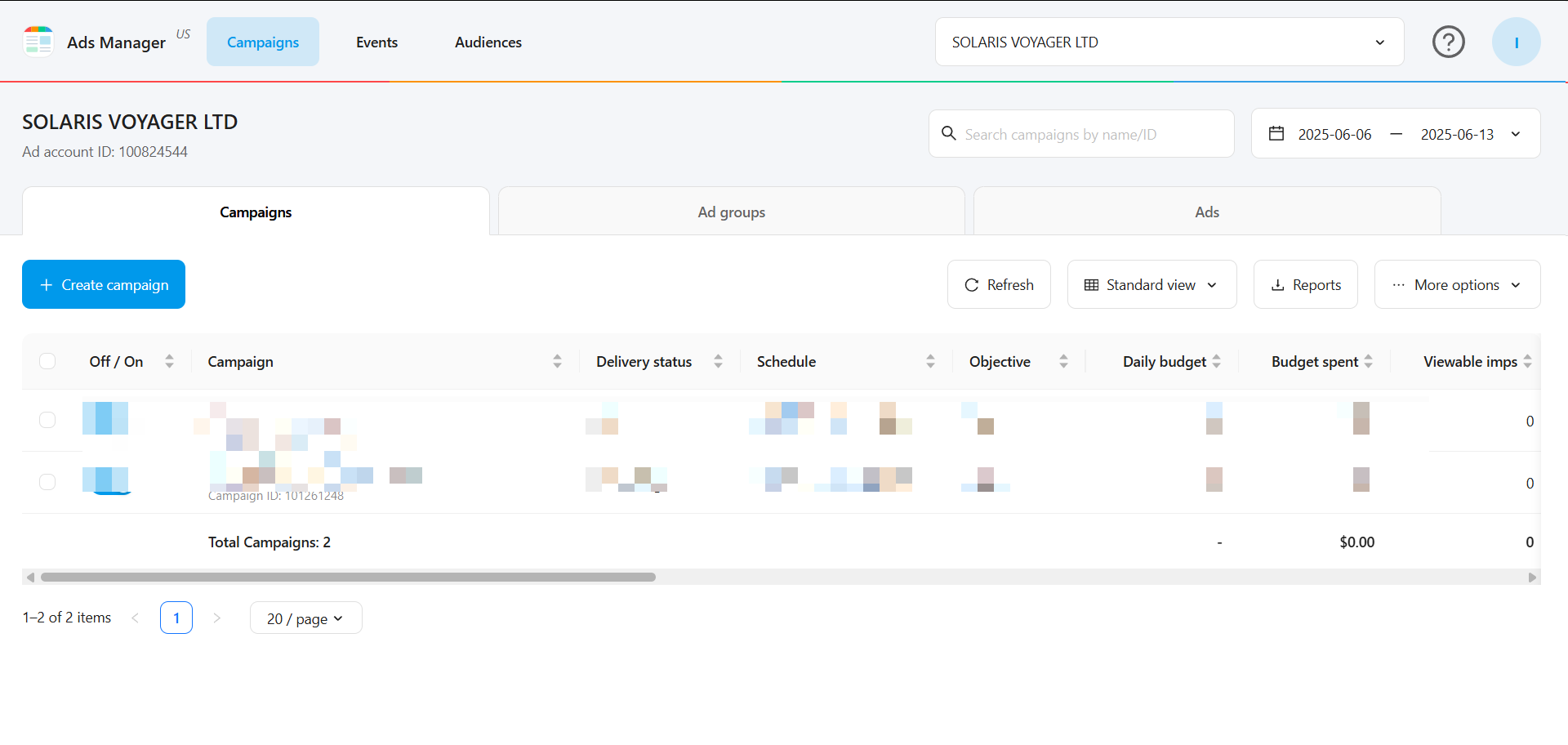
Task: Select the Campaigns tab
Action: [x=256, y=212]
